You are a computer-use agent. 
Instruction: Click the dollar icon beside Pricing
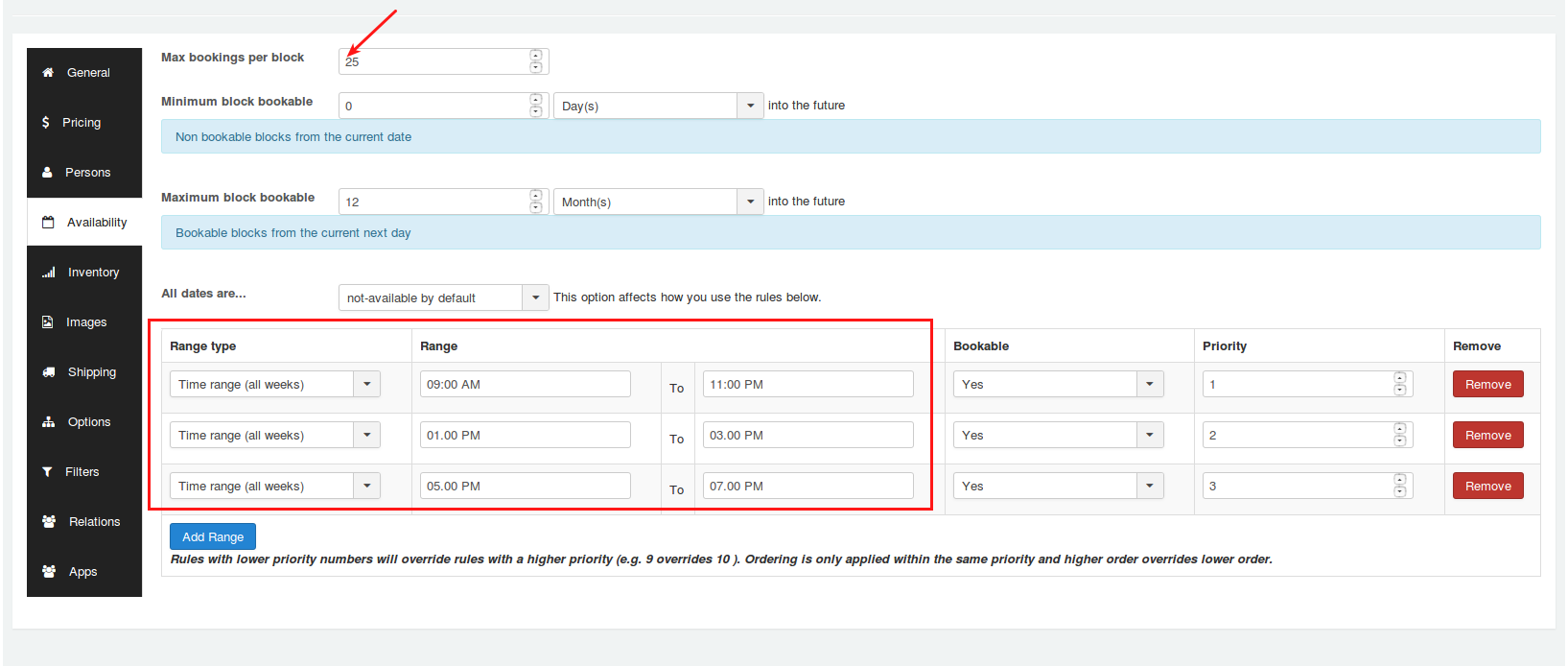click(46, 123)
